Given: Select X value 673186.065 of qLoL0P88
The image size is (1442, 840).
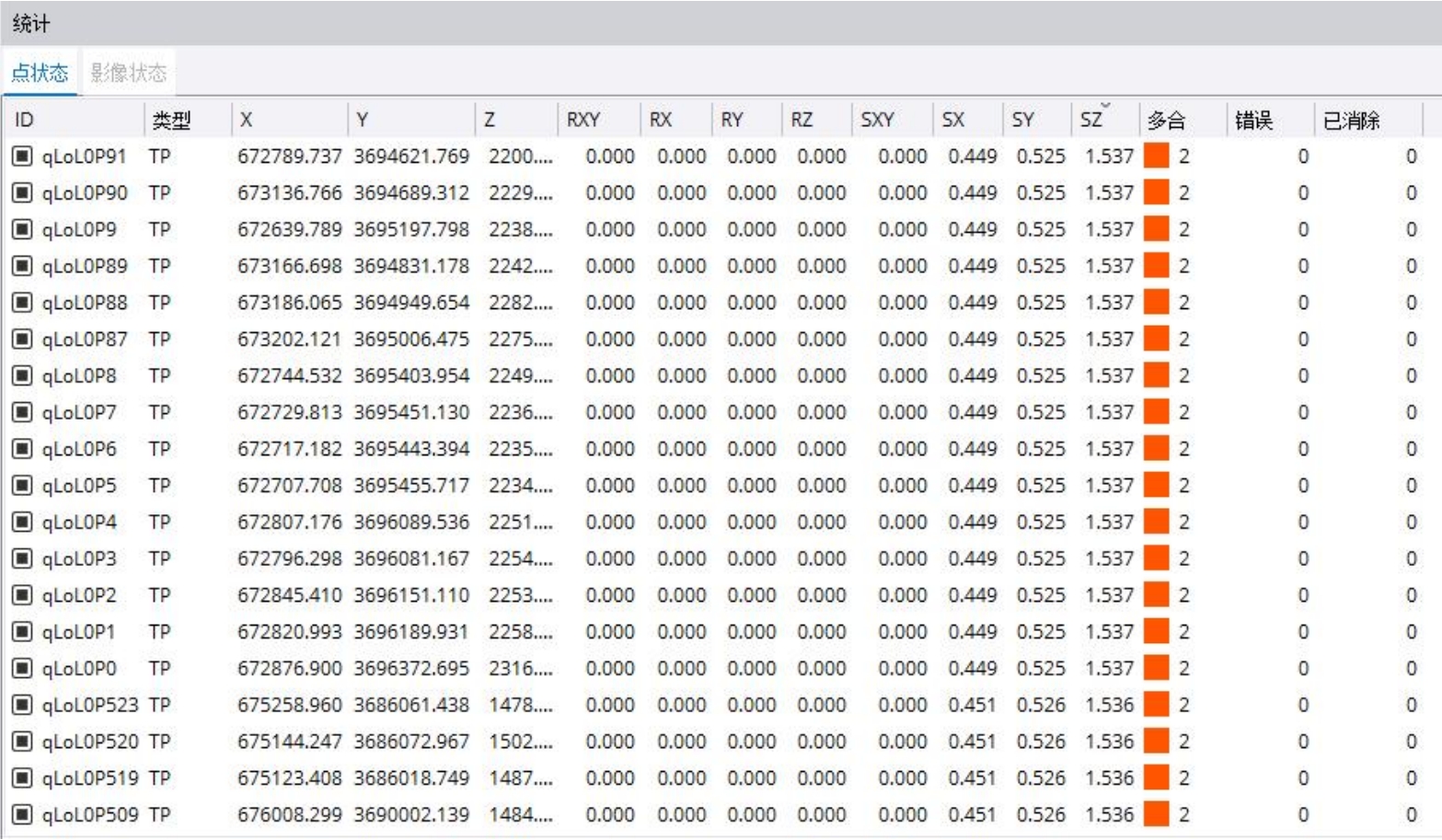Looking at the screenshot, I should pos(289,303).
